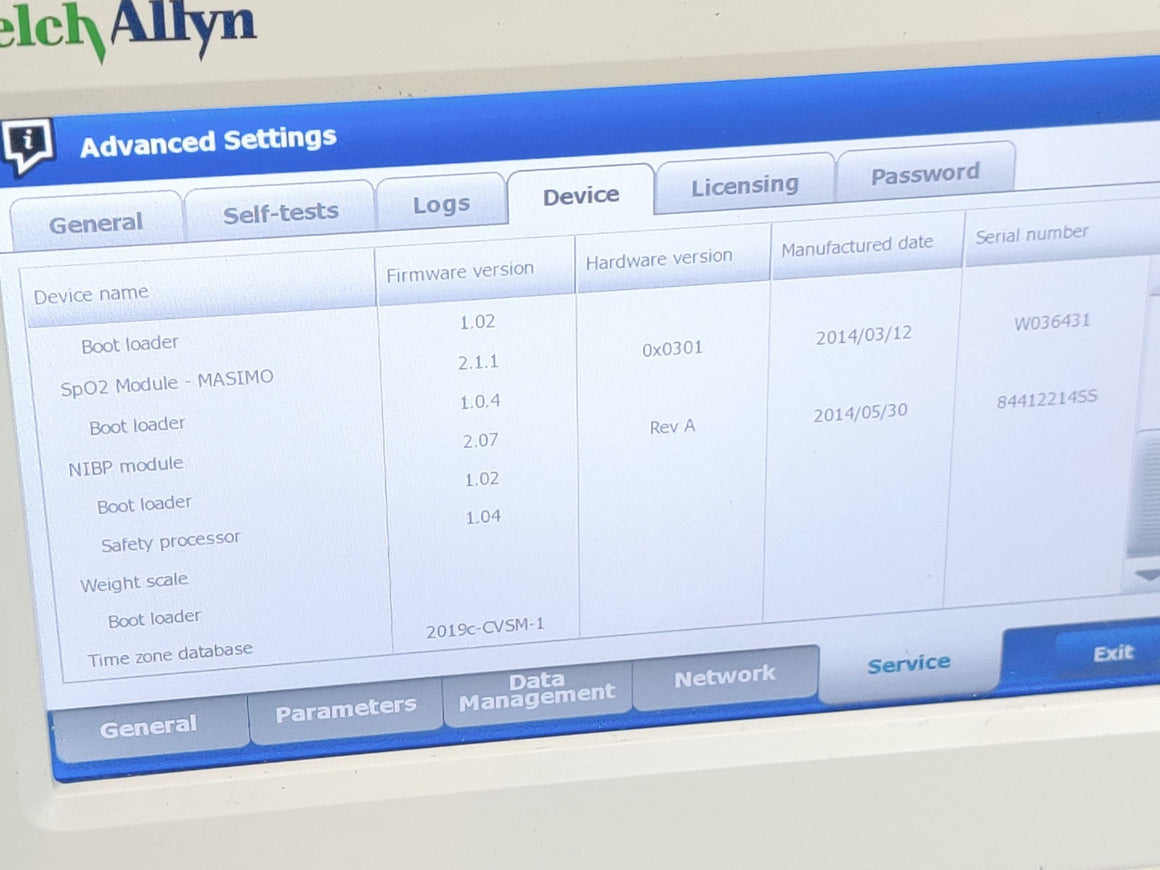Open the Logs tab
1160x870 pixels.
click(441, 205)
